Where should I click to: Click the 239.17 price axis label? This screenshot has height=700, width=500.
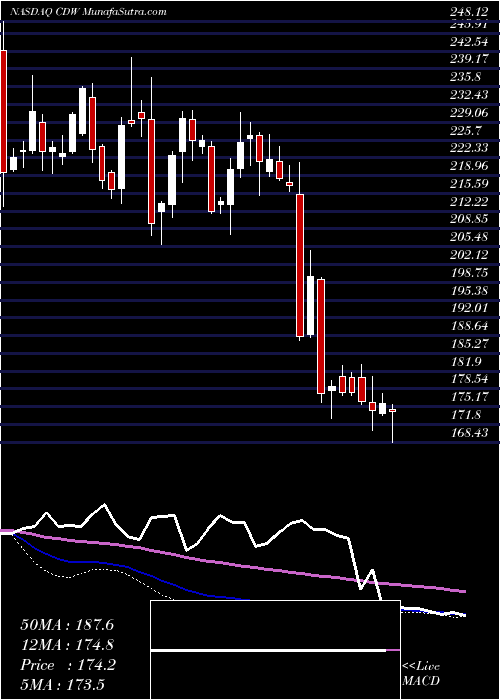pos(468,59)
